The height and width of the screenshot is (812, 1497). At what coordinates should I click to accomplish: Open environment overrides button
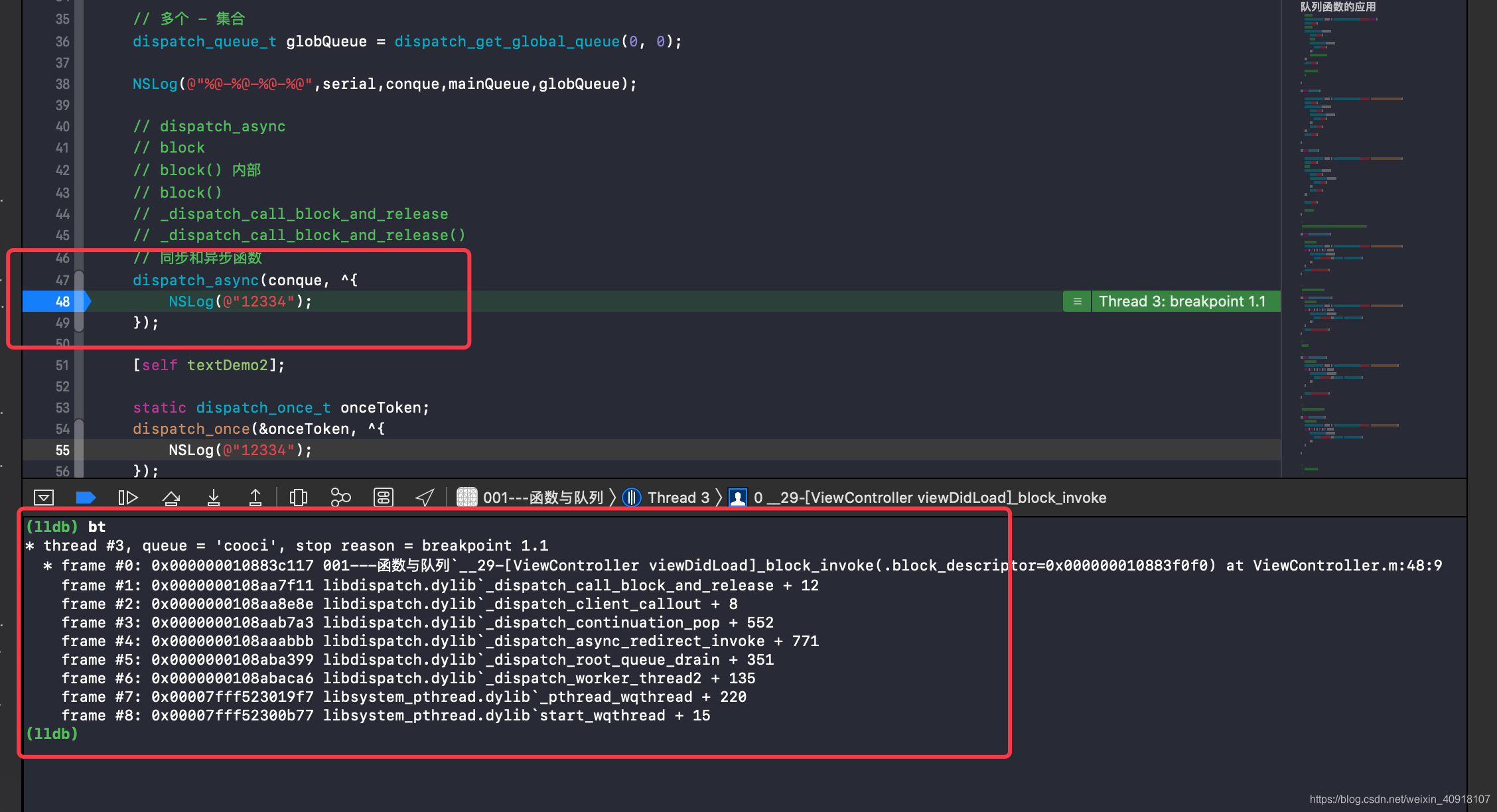pos(384,498)
